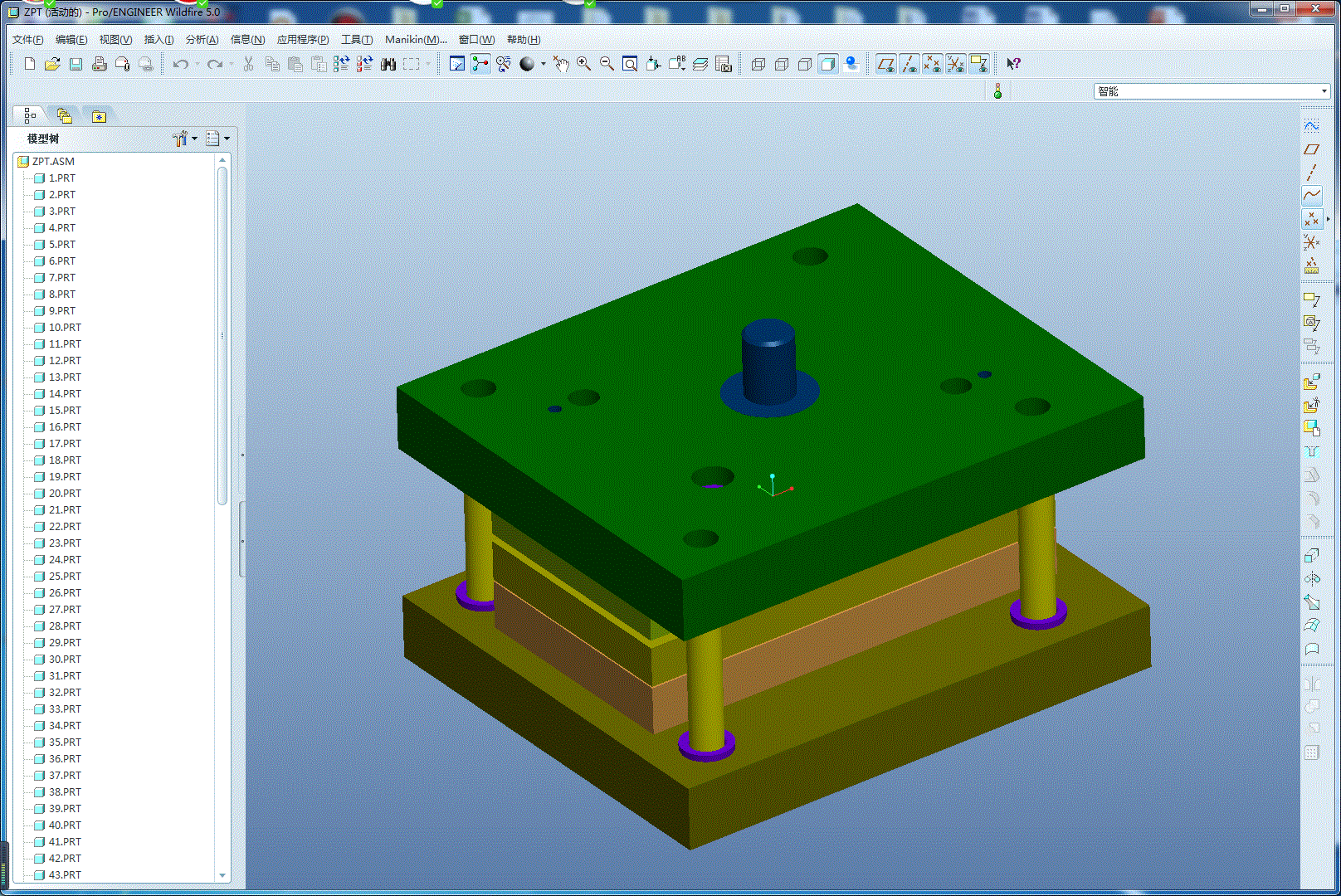
Task: Open the Layers stack icon
Action: pyautogui.click(x=700, y=64)
